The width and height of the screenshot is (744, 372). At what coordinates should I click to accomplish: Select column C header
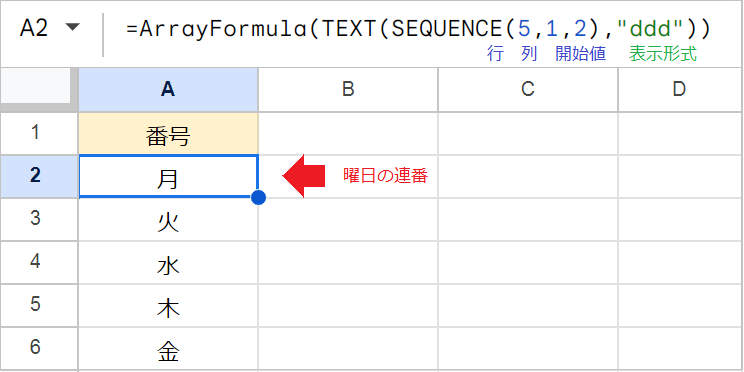pyautogui.click(x=528, y=90)
